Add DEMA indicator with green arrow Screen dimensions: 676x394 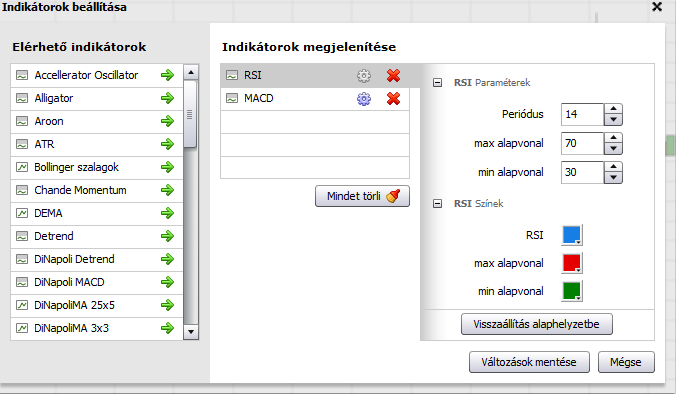tap(167, 213)
